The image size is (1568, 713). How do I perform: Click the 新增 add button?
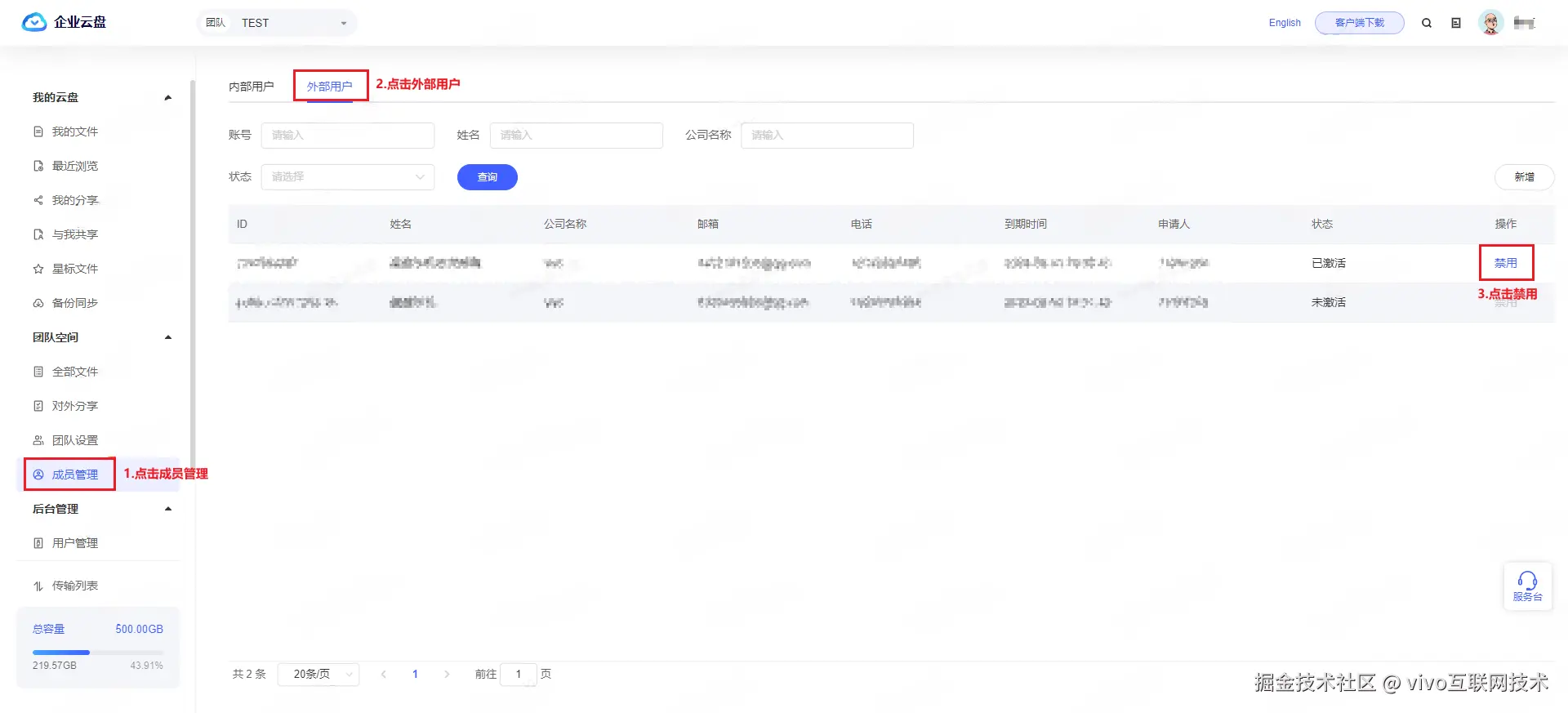point(1524,177)
